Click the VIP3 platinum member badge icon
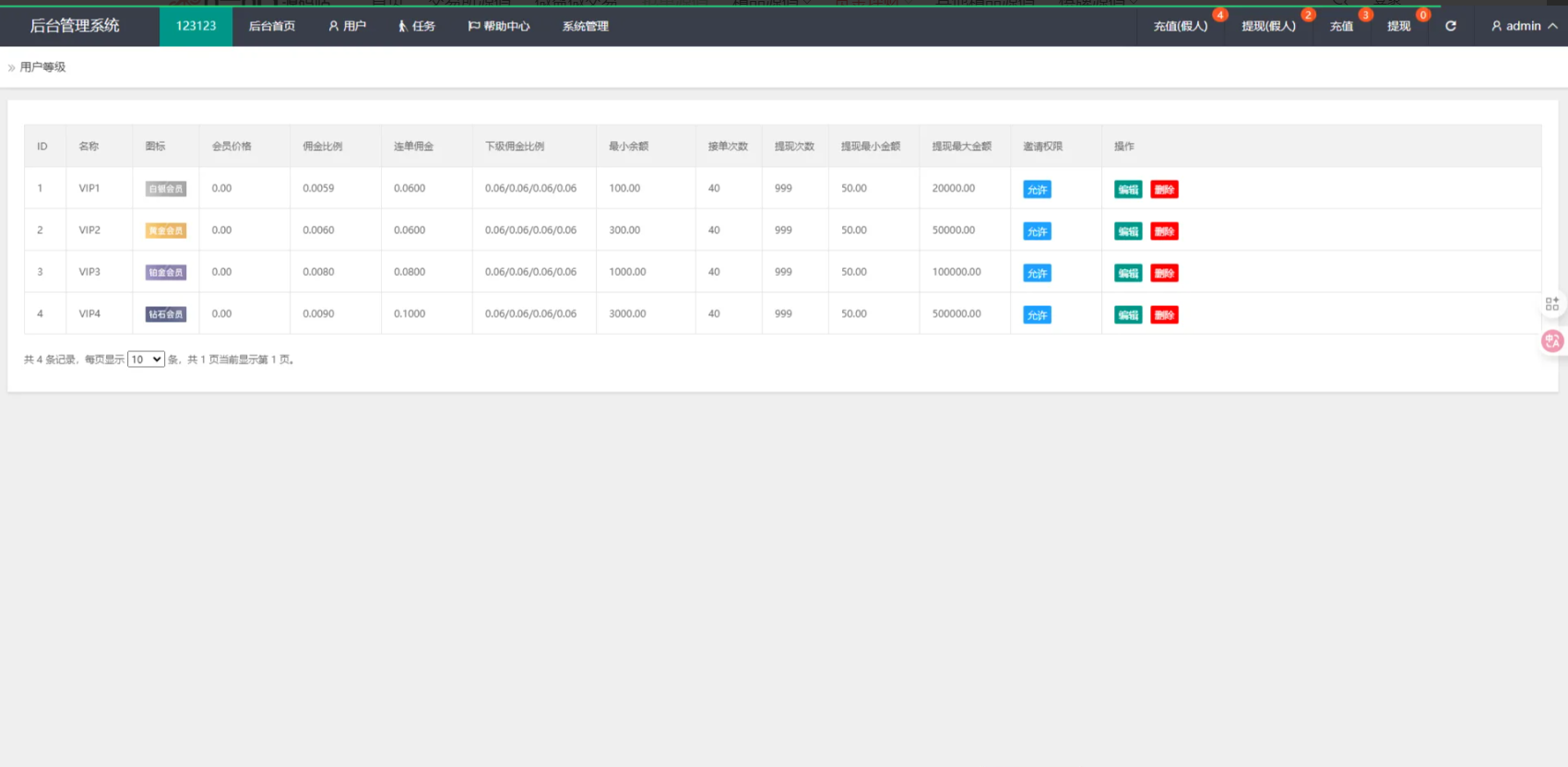 click(166, 273)
